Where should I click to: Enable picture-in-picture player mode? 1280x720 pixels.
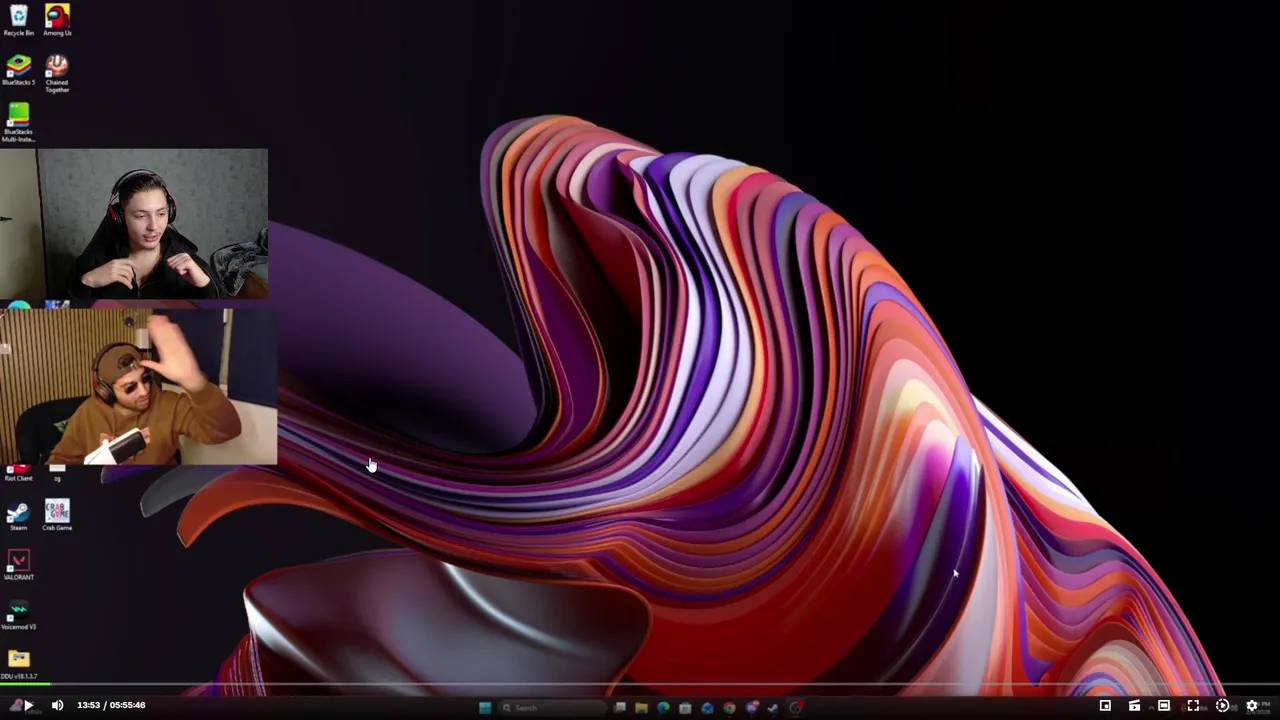tap(1105, 705)
